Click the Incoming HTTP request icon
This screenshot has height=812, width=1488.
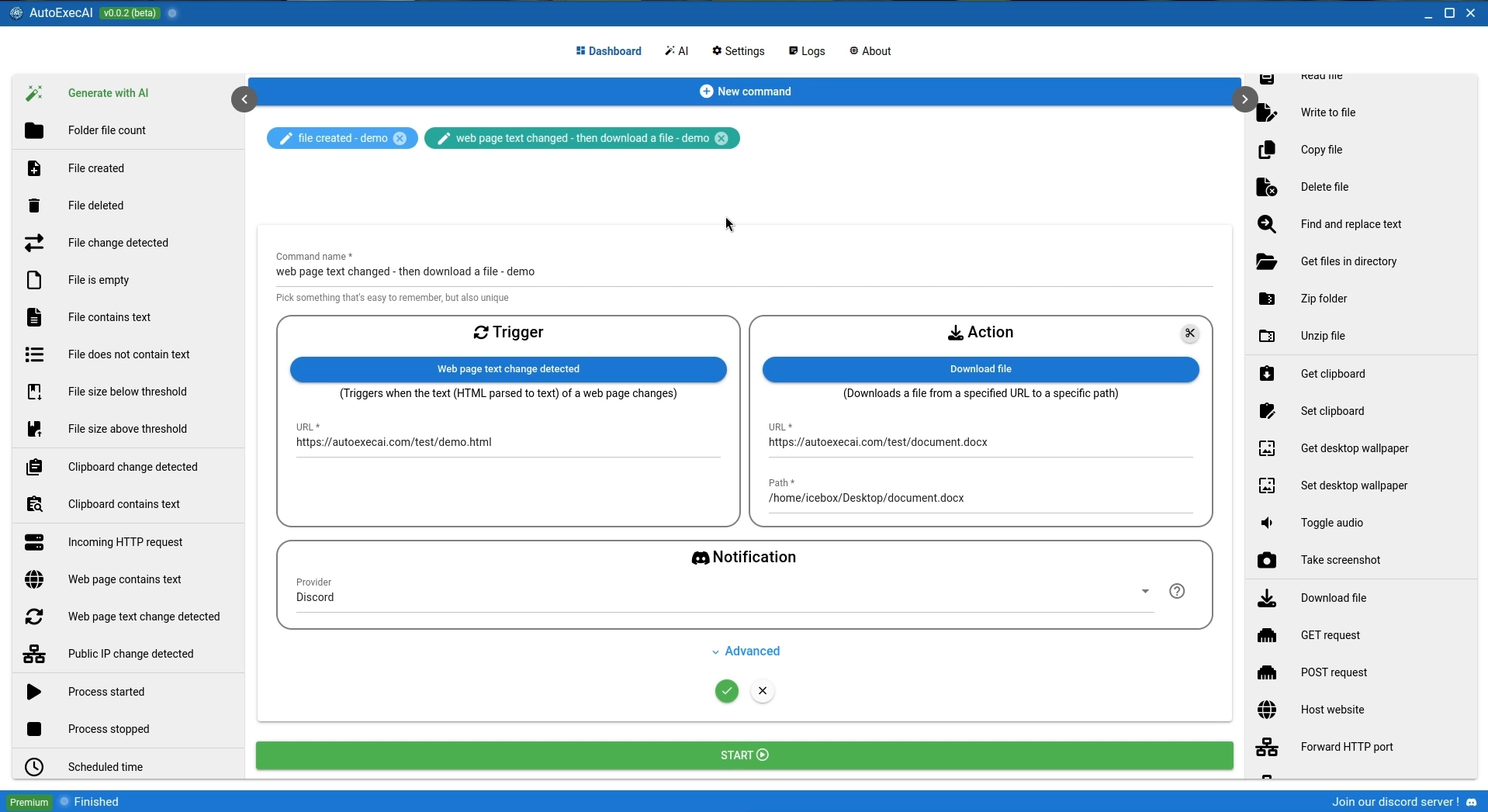(x=34, y=542)
